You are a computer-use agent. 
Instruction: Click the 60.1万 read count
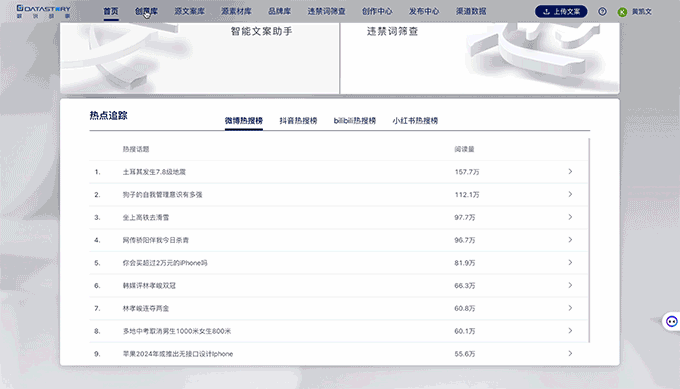464,331
